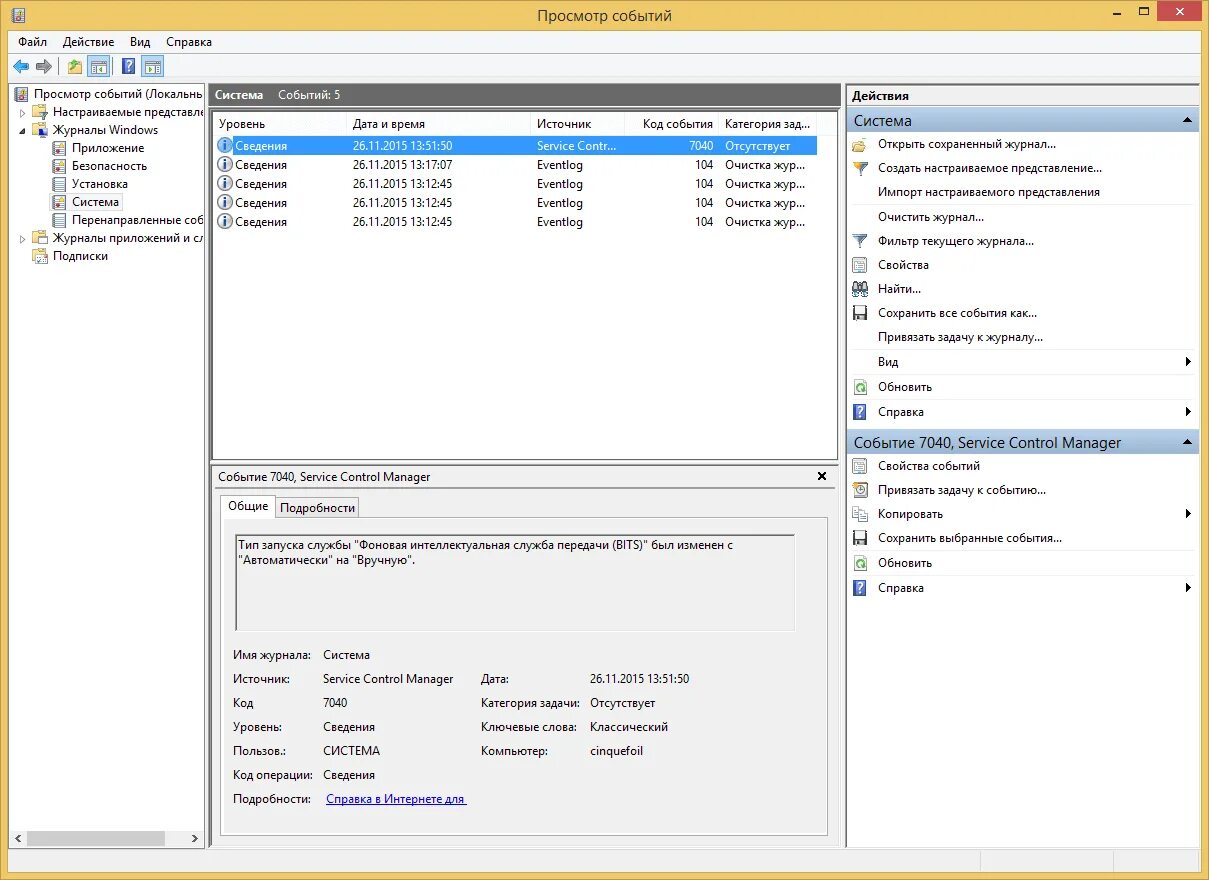Select the Service Control Manager 7040 event row
The image size is (1209, 880).
515,146
